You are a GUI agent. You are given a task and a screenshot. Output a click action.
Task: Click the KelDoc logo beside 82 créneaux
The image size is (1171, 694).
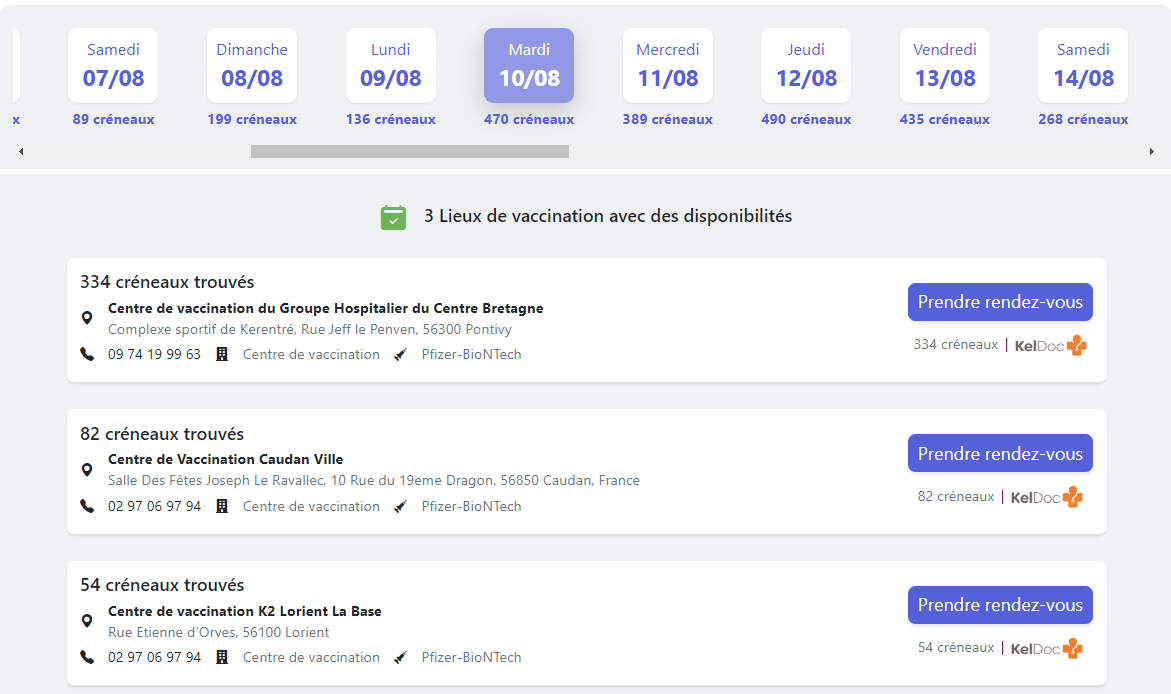(1046, 497)
